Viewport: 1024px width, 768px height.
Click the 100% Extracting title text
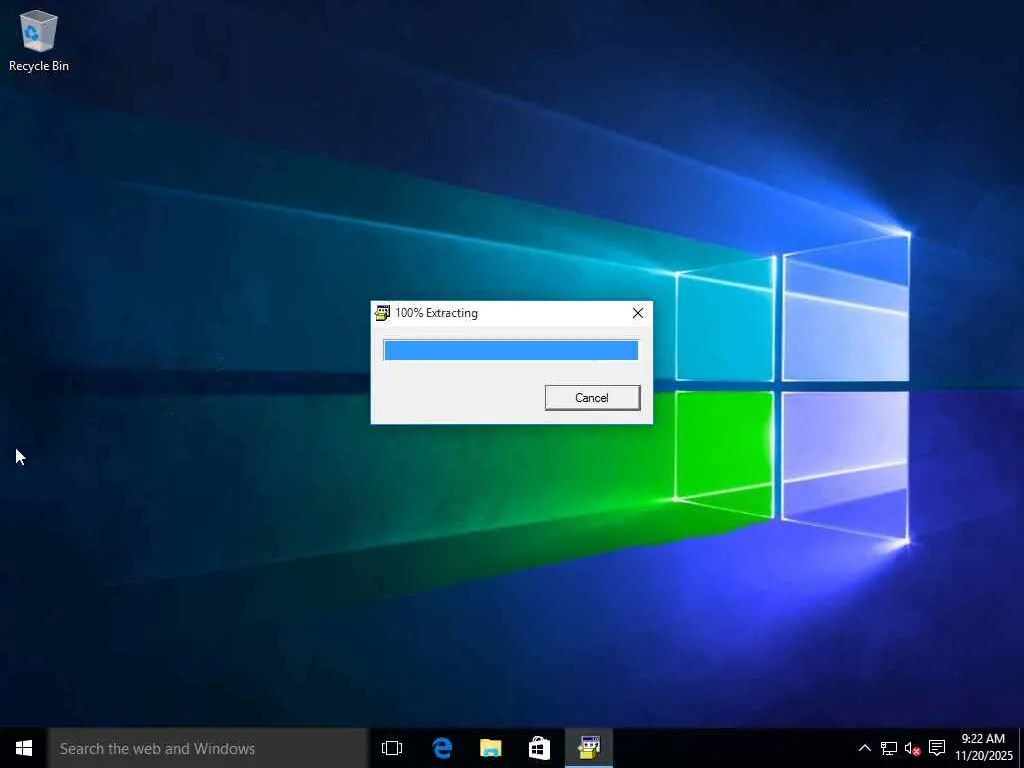pyautogui.click(x=436, y=313)
